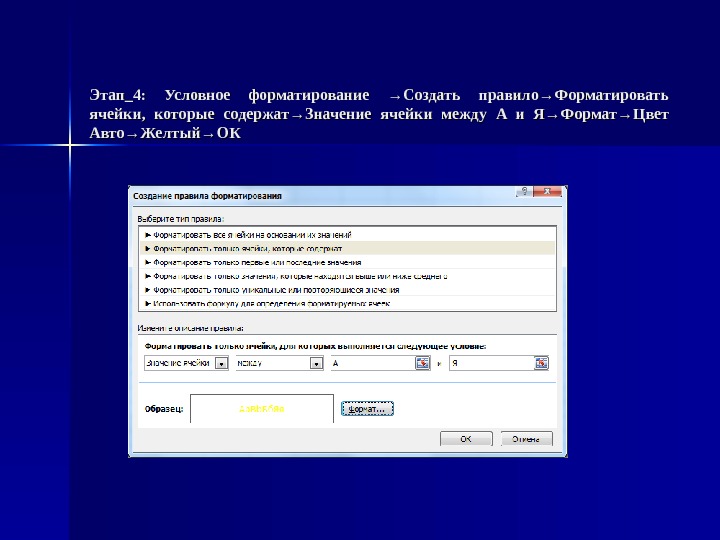This screenshot has height=540, width=720.
Task: Select 'Форматировать только ячейки, которые содержат'
Action: [347, 248]
